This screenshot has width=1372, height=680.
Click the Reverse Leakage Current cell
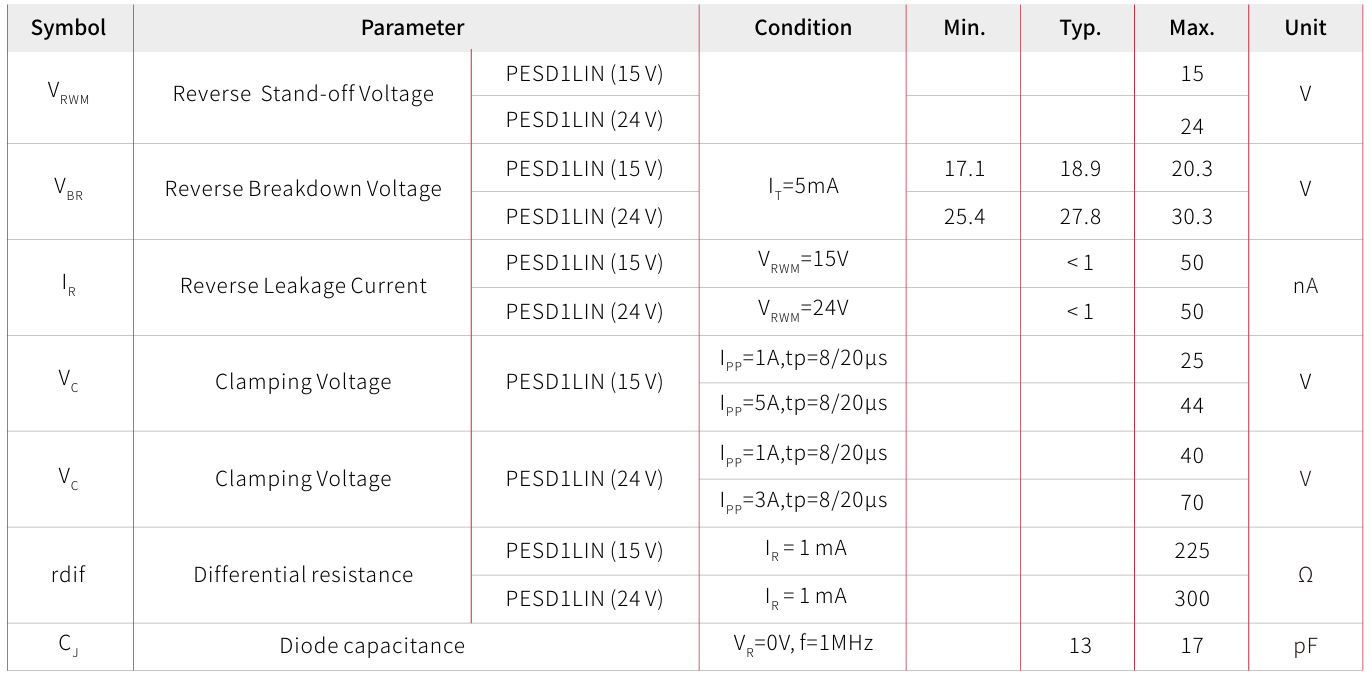pos(303,286)
